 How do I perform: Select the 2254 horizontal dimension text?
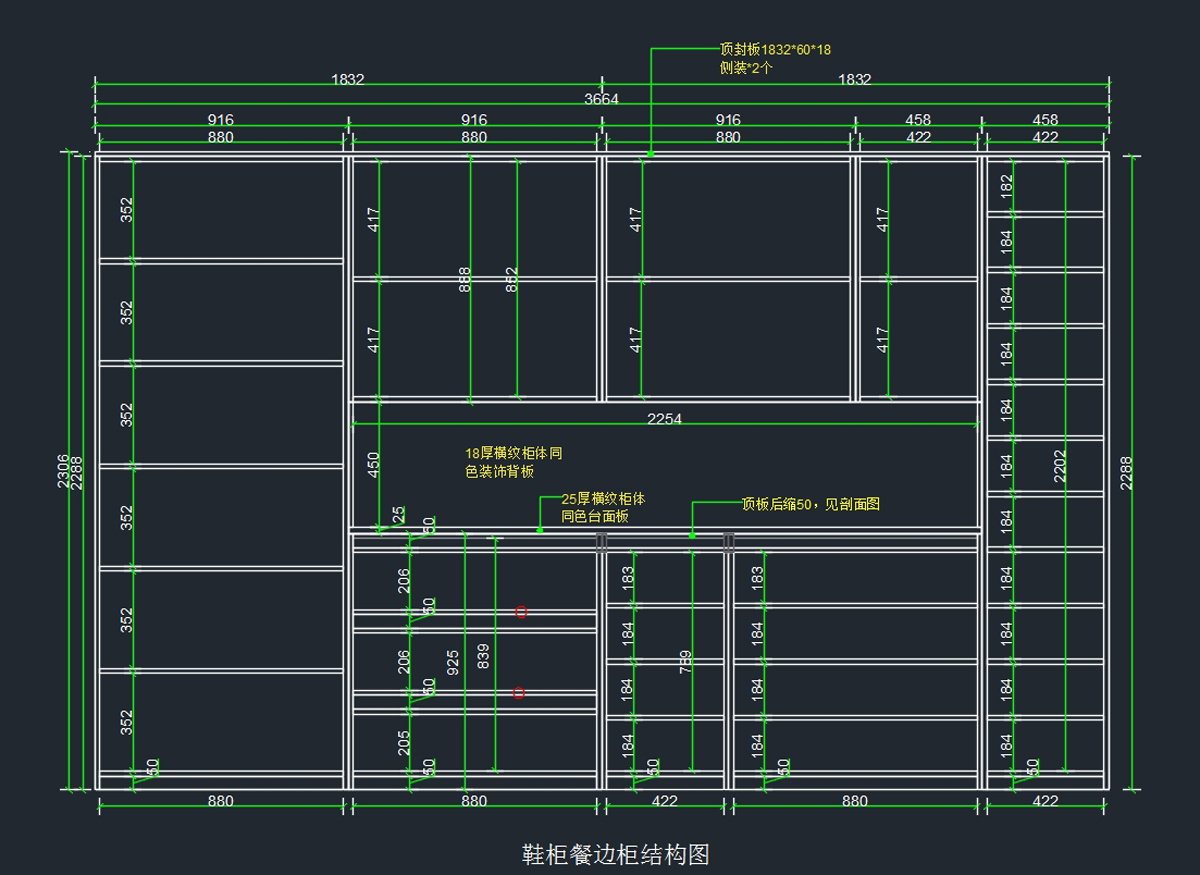click(664, 419)
